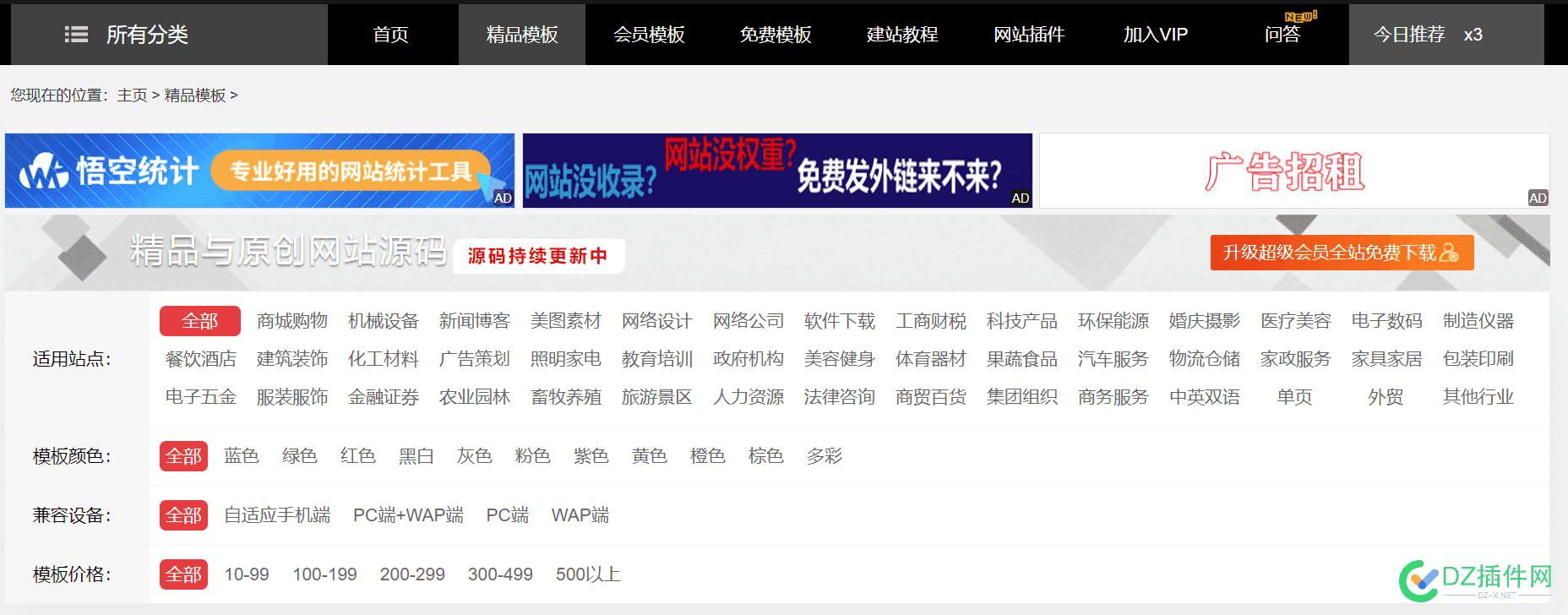This screenshot has height=615, width=1568.
Task: Open the 会员模板 menu item
Action: pyautogui.click(x=649, y=35)
